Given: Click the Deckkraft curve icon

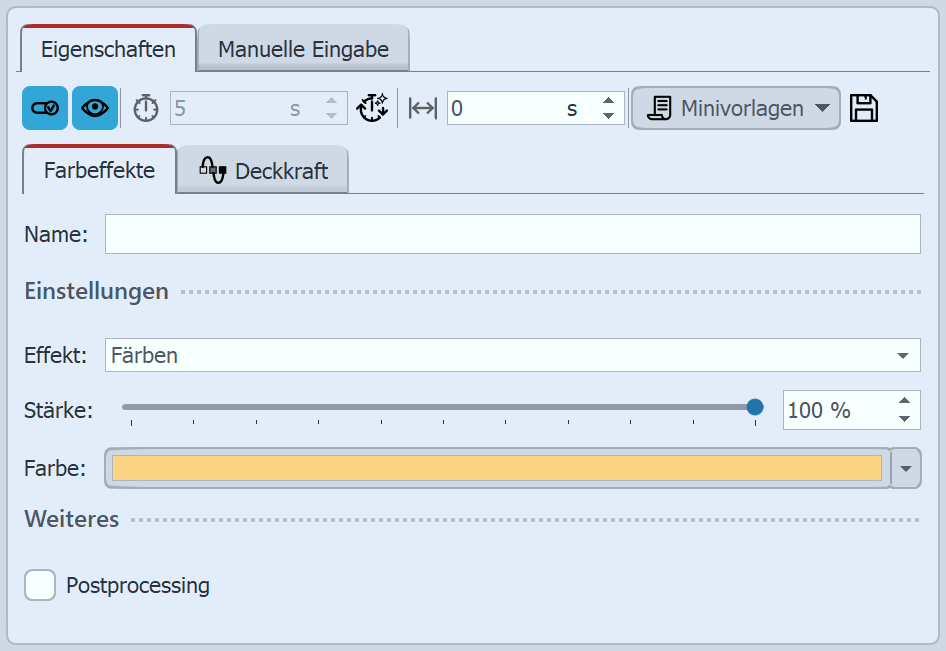Looking at the screenshot, I should (214, 169).
